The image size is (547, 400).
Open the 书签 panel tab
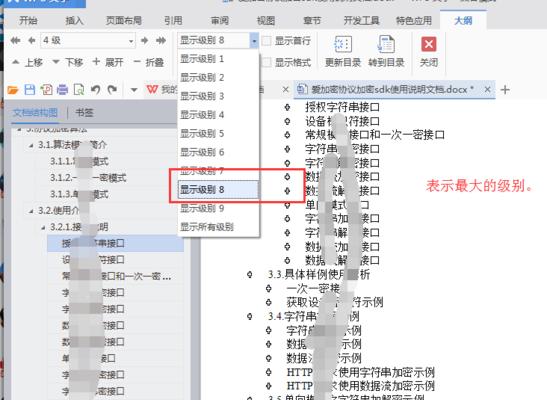click(84, 113)
